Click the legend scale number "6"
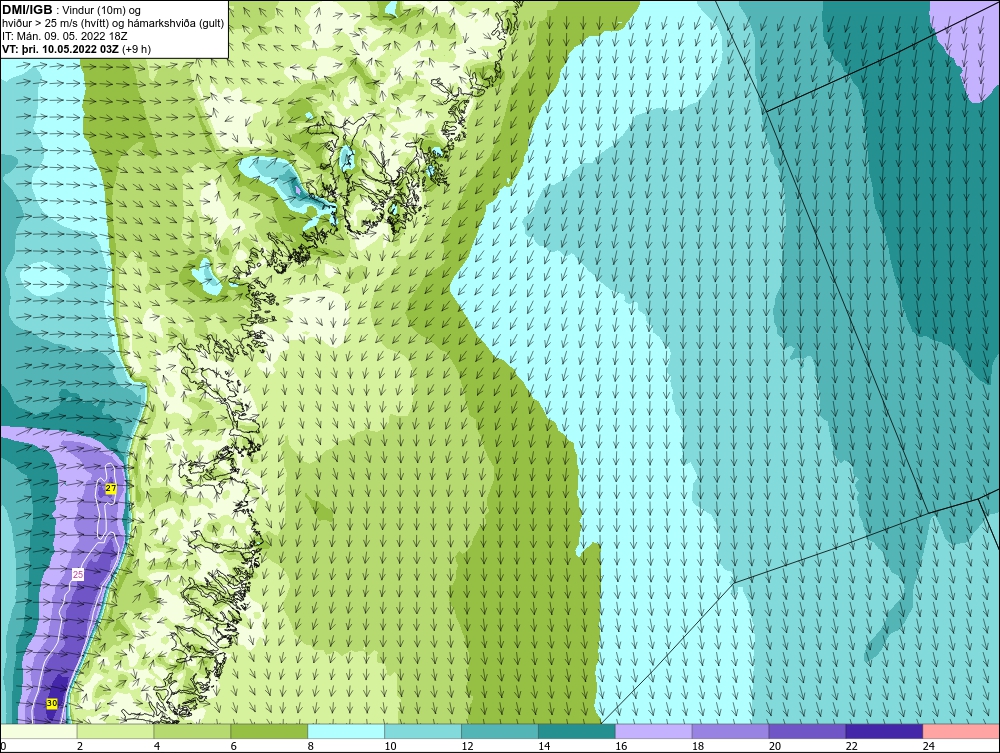The width and height of the screenshot is (1000, 753). pos(233,746)
